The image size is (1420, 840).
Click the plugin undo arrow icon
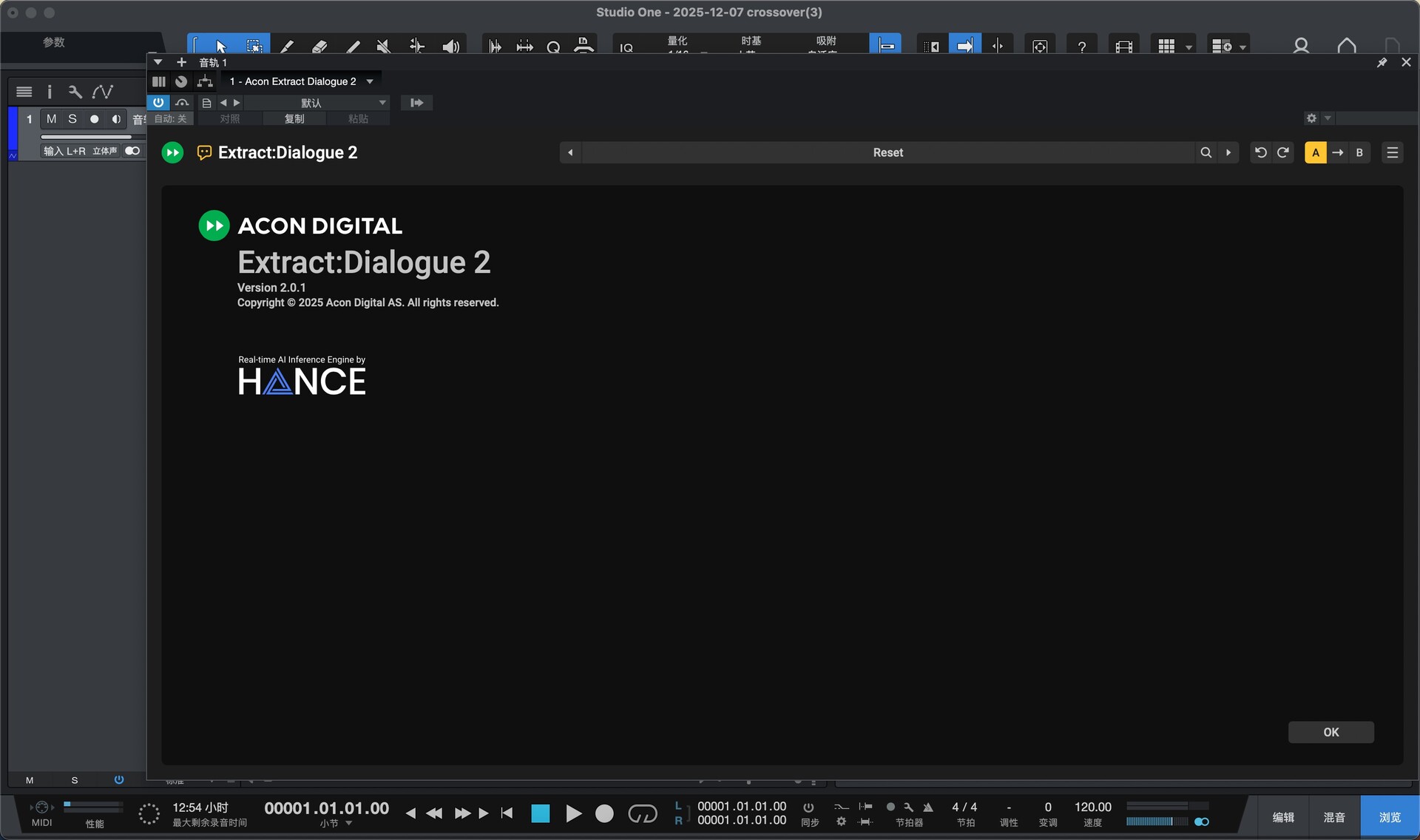[x=1261, y=152]
